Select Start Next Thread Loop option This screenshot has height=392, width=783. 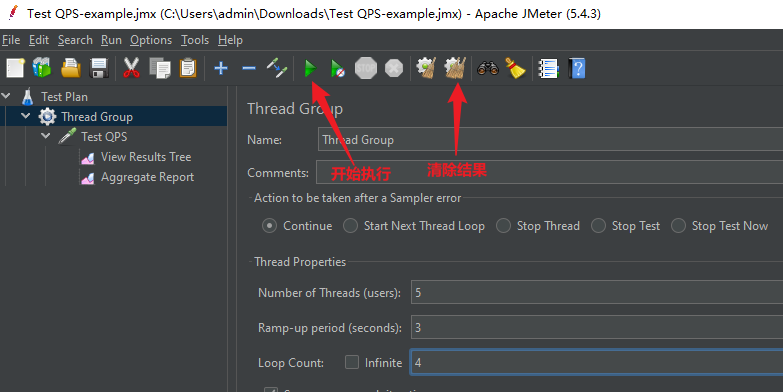(351, 226)
